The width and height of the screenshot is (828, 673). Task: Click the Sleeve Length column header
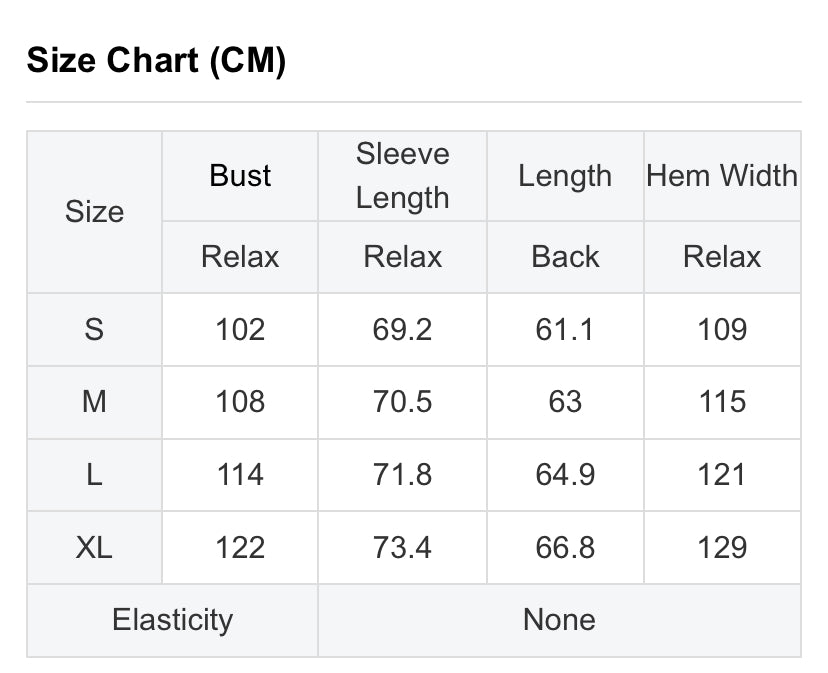(402, 176)
